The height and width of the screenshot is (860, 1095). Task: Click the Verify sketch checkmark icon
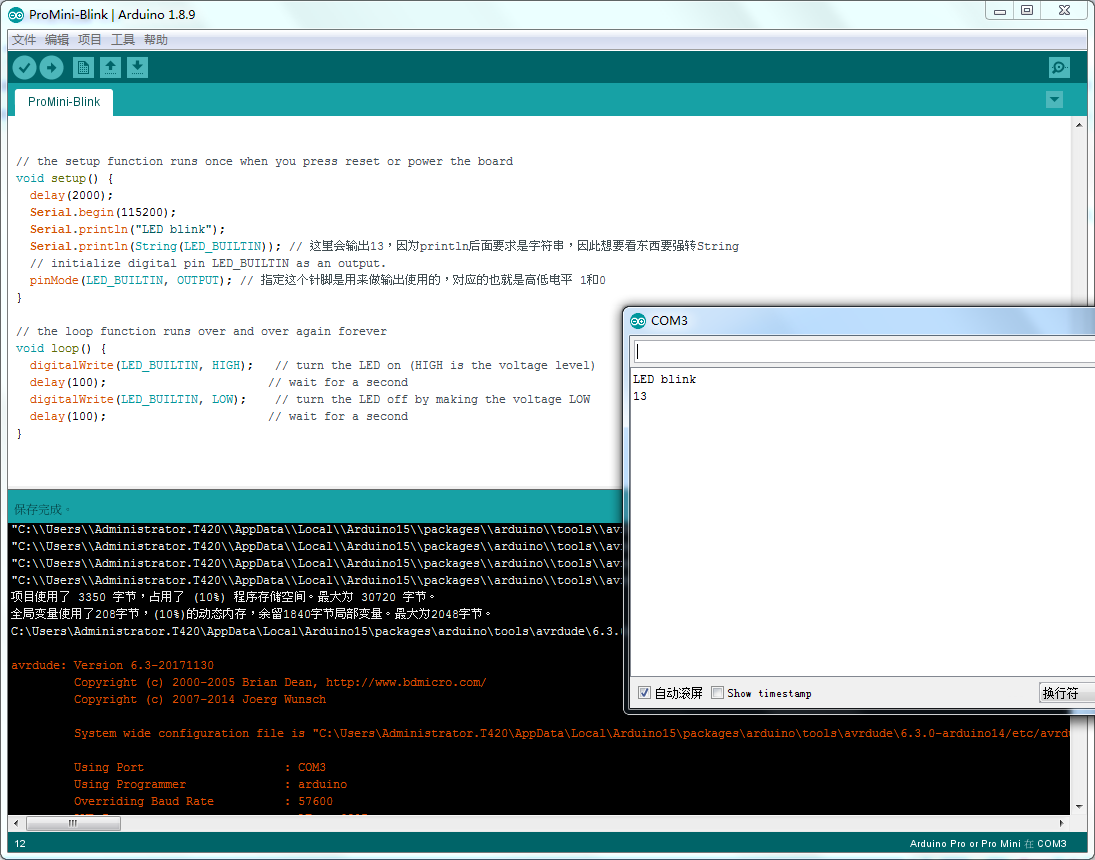coord(24,68)
